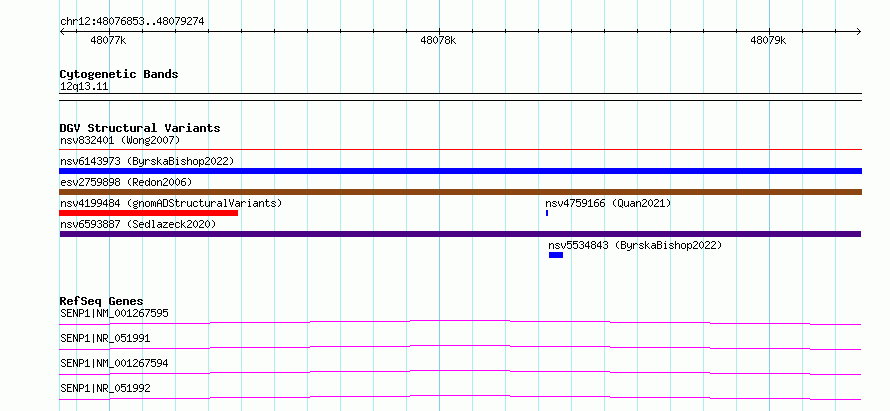Click the 48079k ruler tick label
This screenshot has width=890, height=411.
(769, 40)
